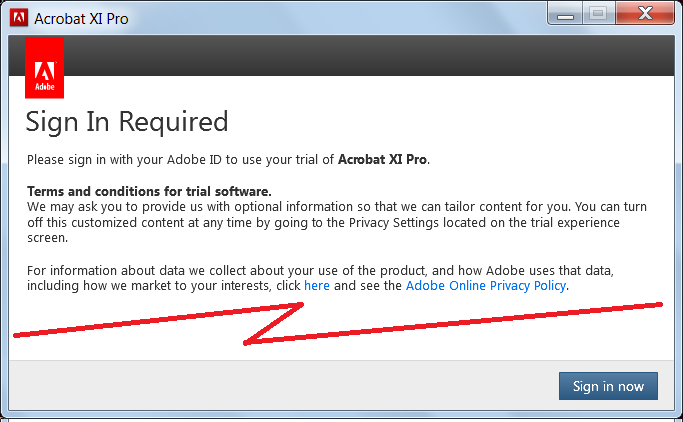
Task: Click the bold 'Acrobat XI Pro' product name
Action: [382, 159]
